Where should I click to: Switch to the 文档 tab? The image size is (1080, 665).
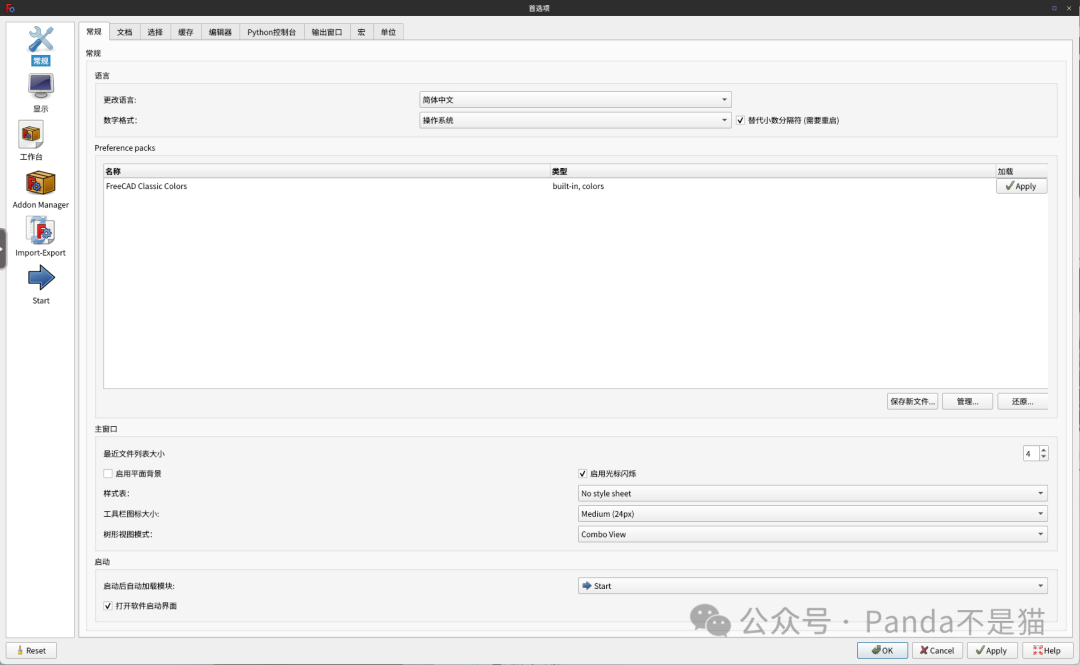[125, 32]
